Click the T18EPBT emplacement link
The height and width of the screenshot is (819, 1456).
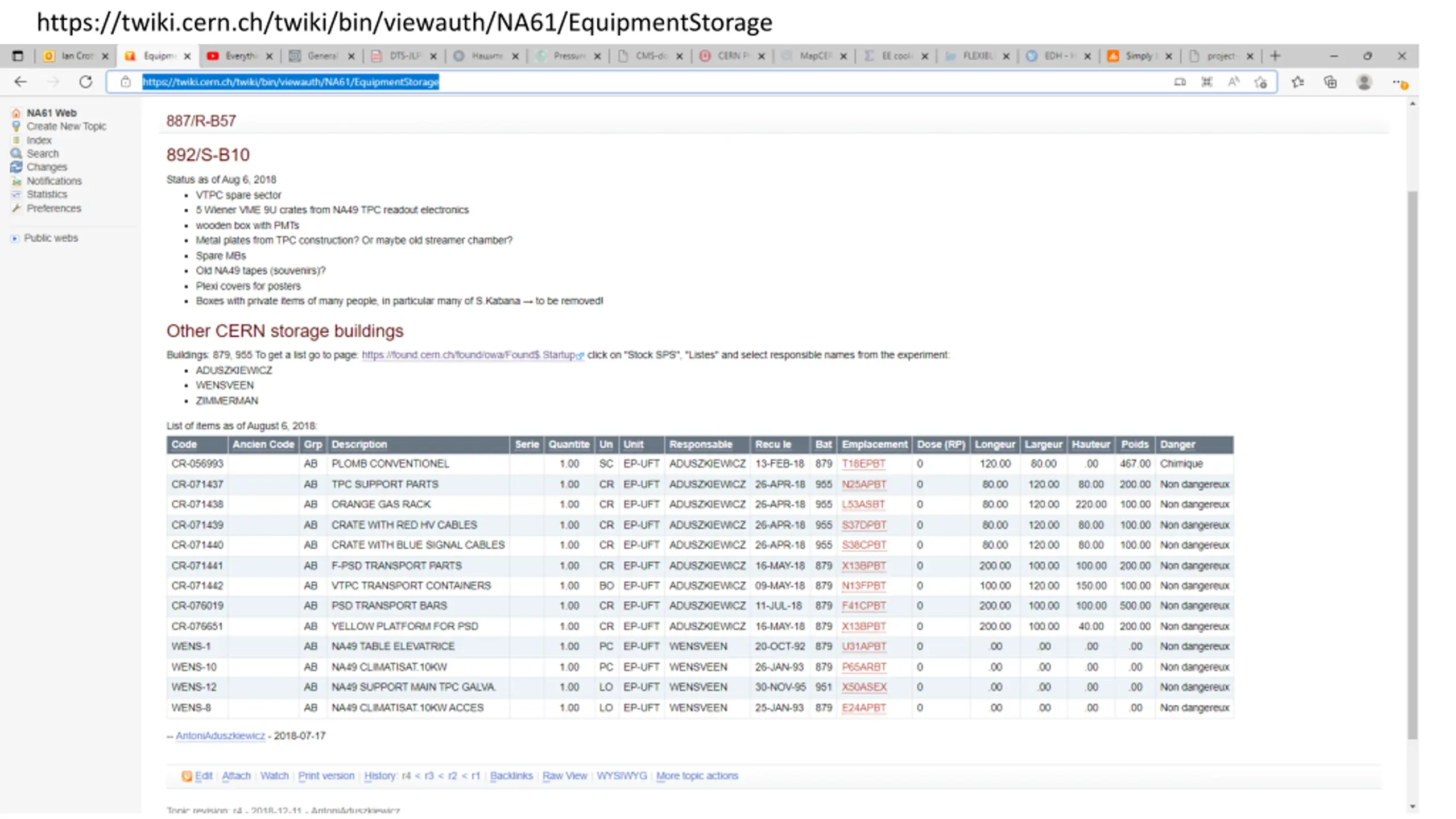click(x=863, y=464)
